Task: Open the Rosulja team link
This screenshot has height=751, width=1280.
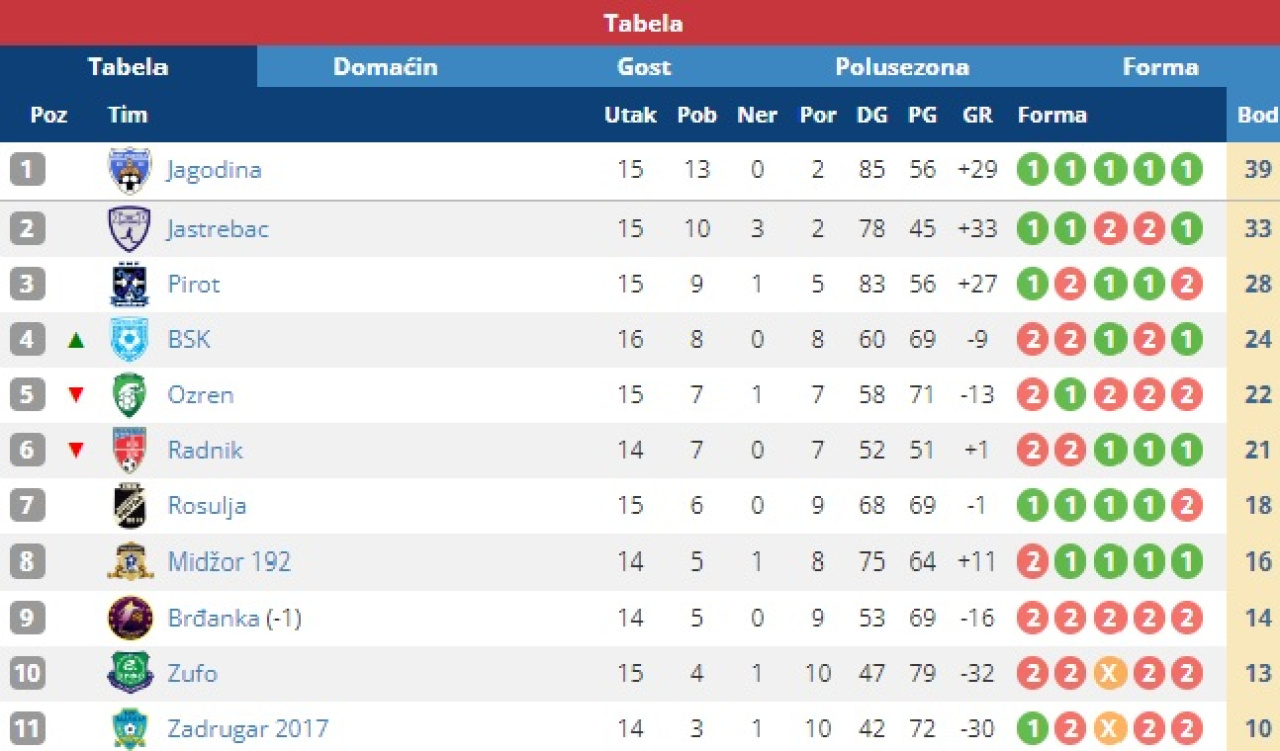Action: point(207,506)
